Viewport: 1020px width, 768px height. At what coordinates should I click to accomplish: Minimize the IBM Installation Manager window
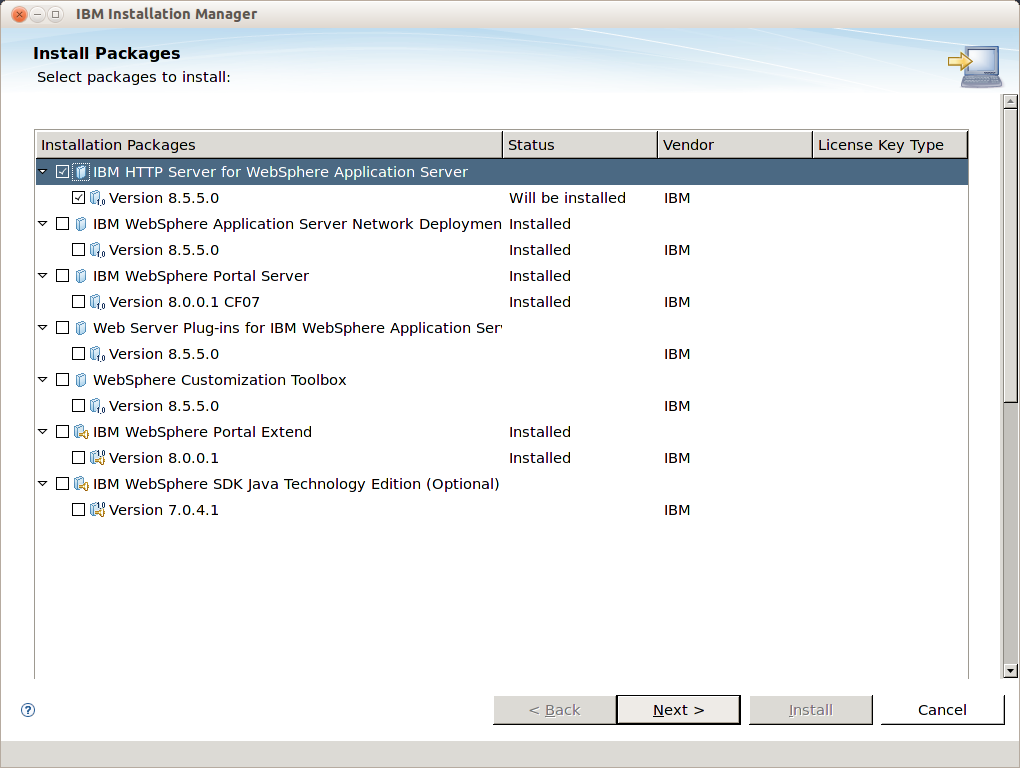pyautogui.click(x=38, y=14)
